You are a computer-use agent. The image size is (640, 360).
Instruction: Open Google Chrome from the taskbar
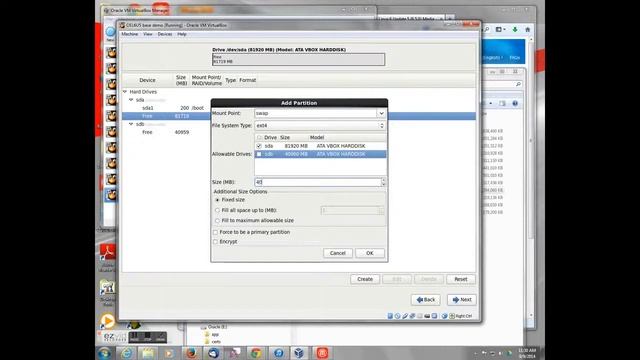click(256, 353)
